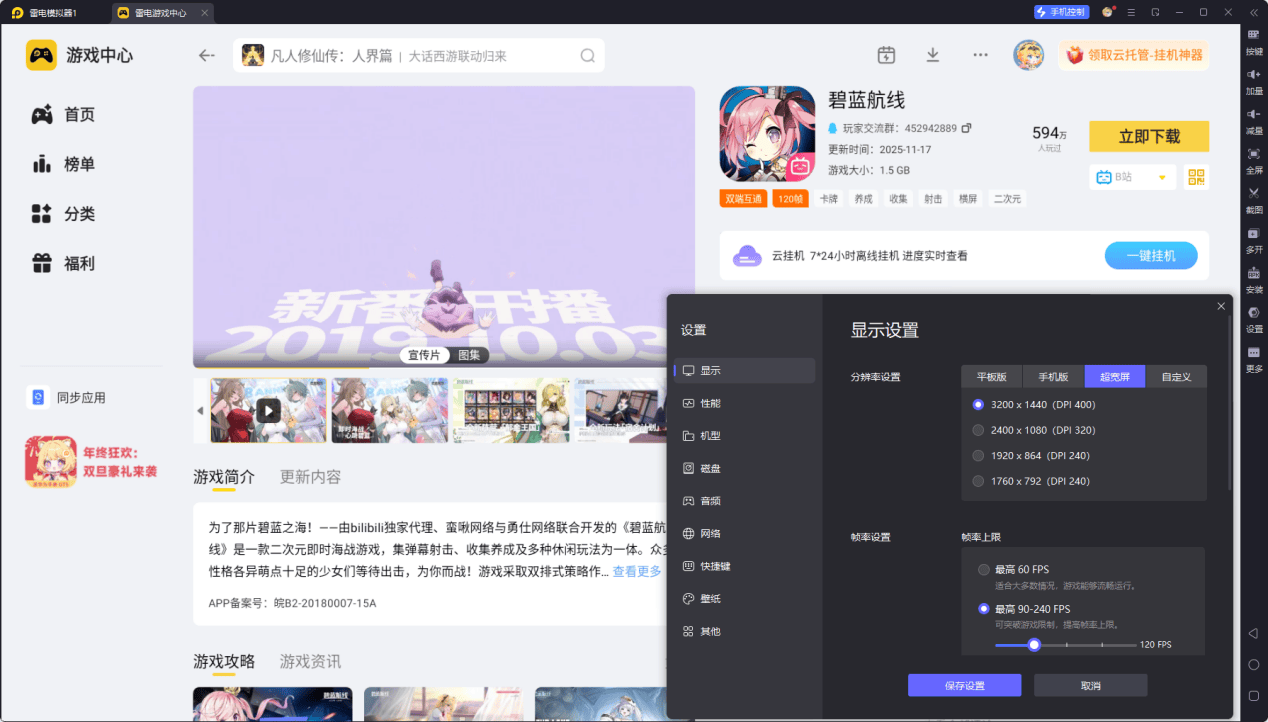Switch to the 超宽屏 resolution tab
This screenshot has height=722, width=1268.
coord(1115,377)
